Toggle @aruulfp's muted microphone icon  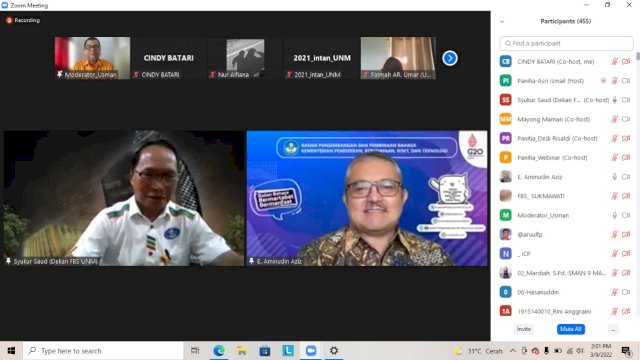[x=614, y=234]
